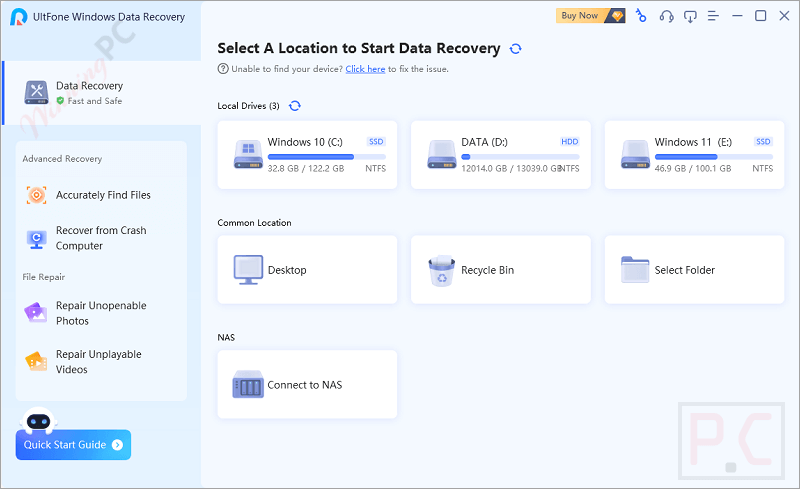The image size is (800, 489).
Task: Choose Select Folder location
Action: click(694, 270)
